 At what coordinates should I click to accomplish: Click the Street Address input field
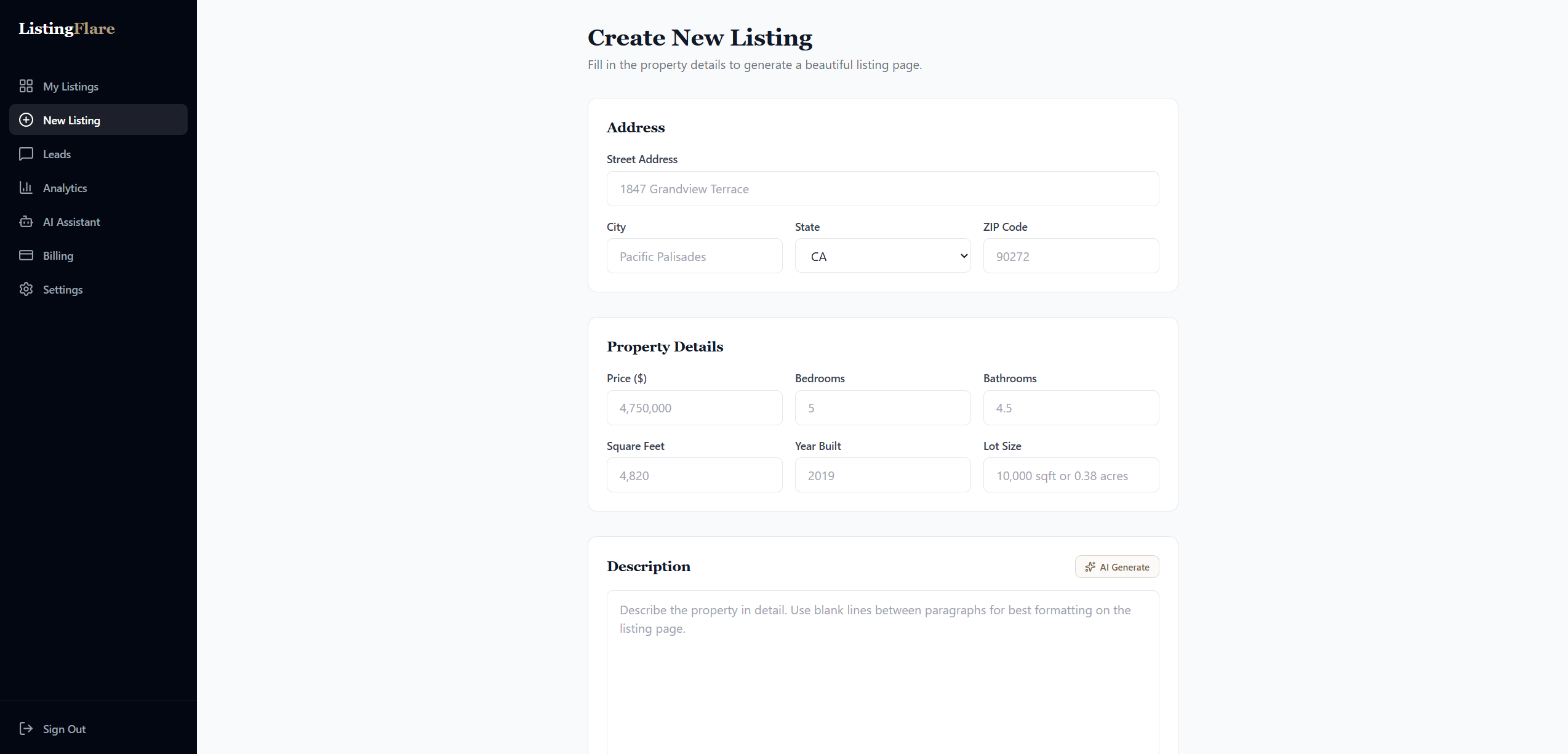point(882,188)
